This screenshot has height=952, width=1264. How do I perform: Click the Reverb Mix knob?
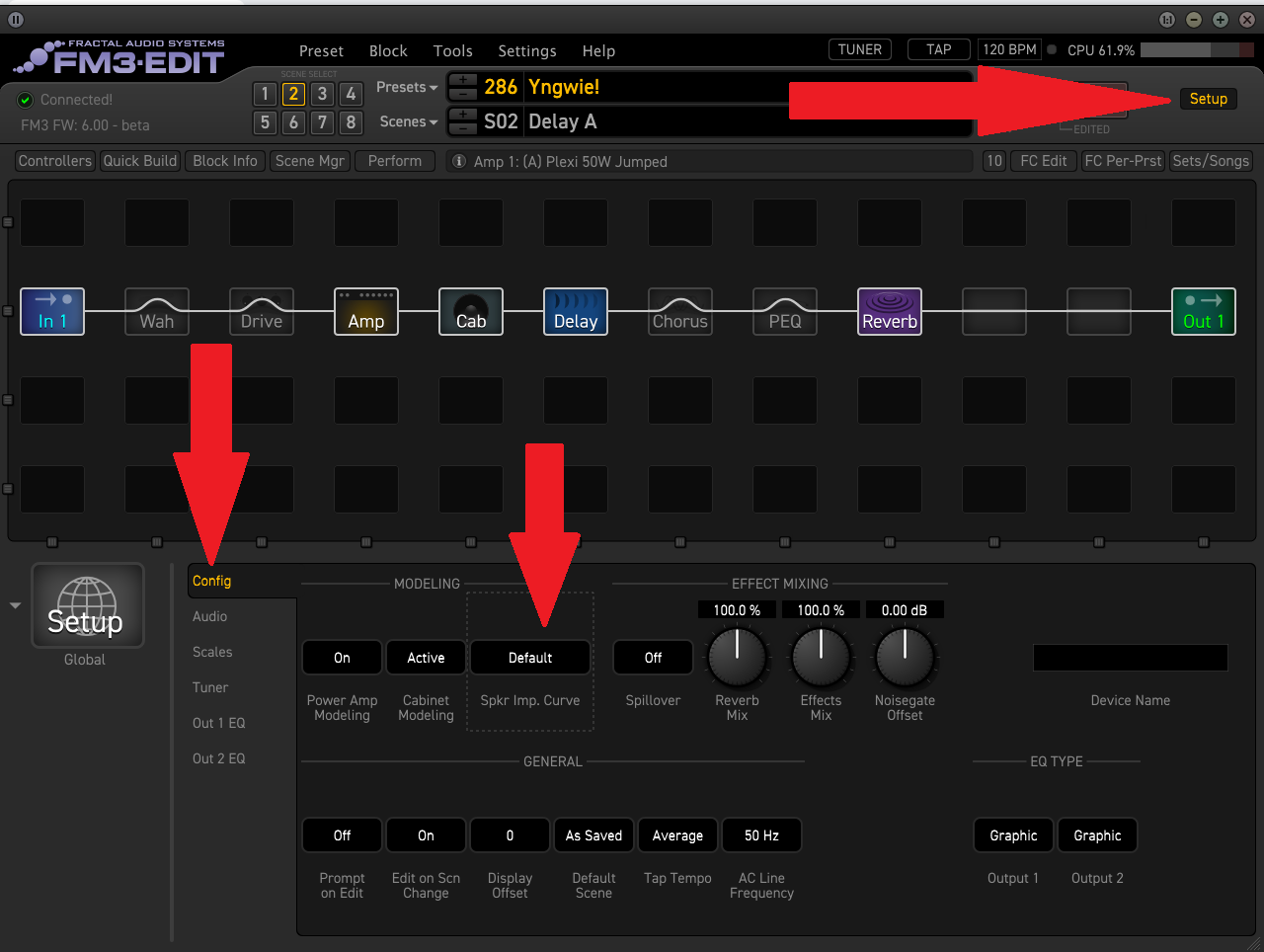click(x=737, y=658)
